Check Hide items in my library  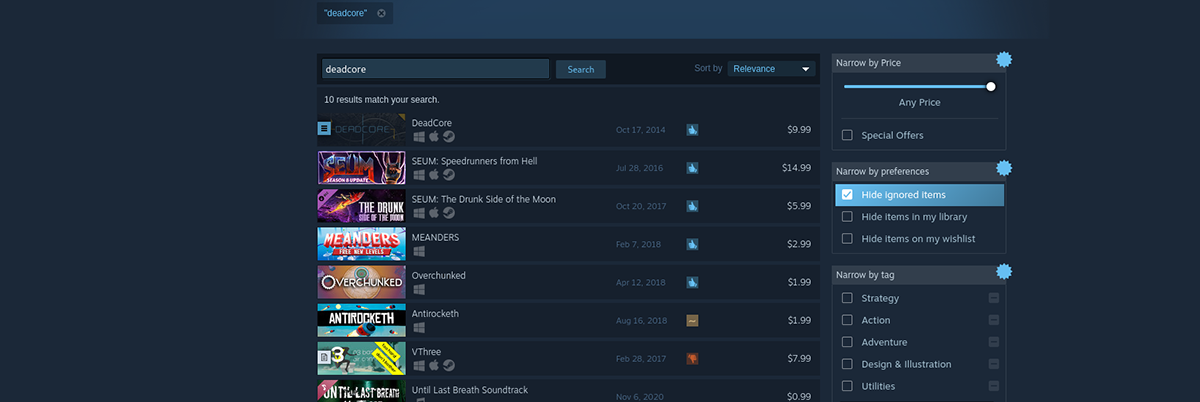coord(847,216)
